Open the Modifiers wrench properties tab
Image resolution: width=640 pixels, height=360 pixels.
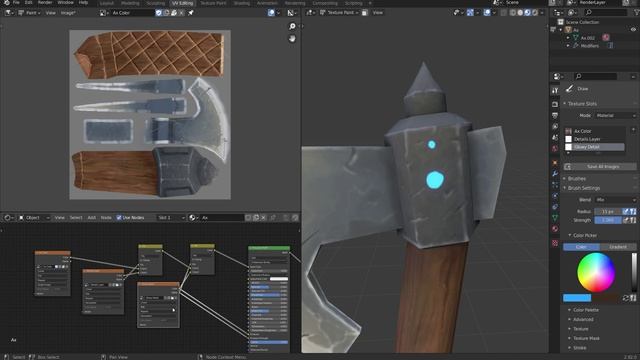(x=555, y=174)
